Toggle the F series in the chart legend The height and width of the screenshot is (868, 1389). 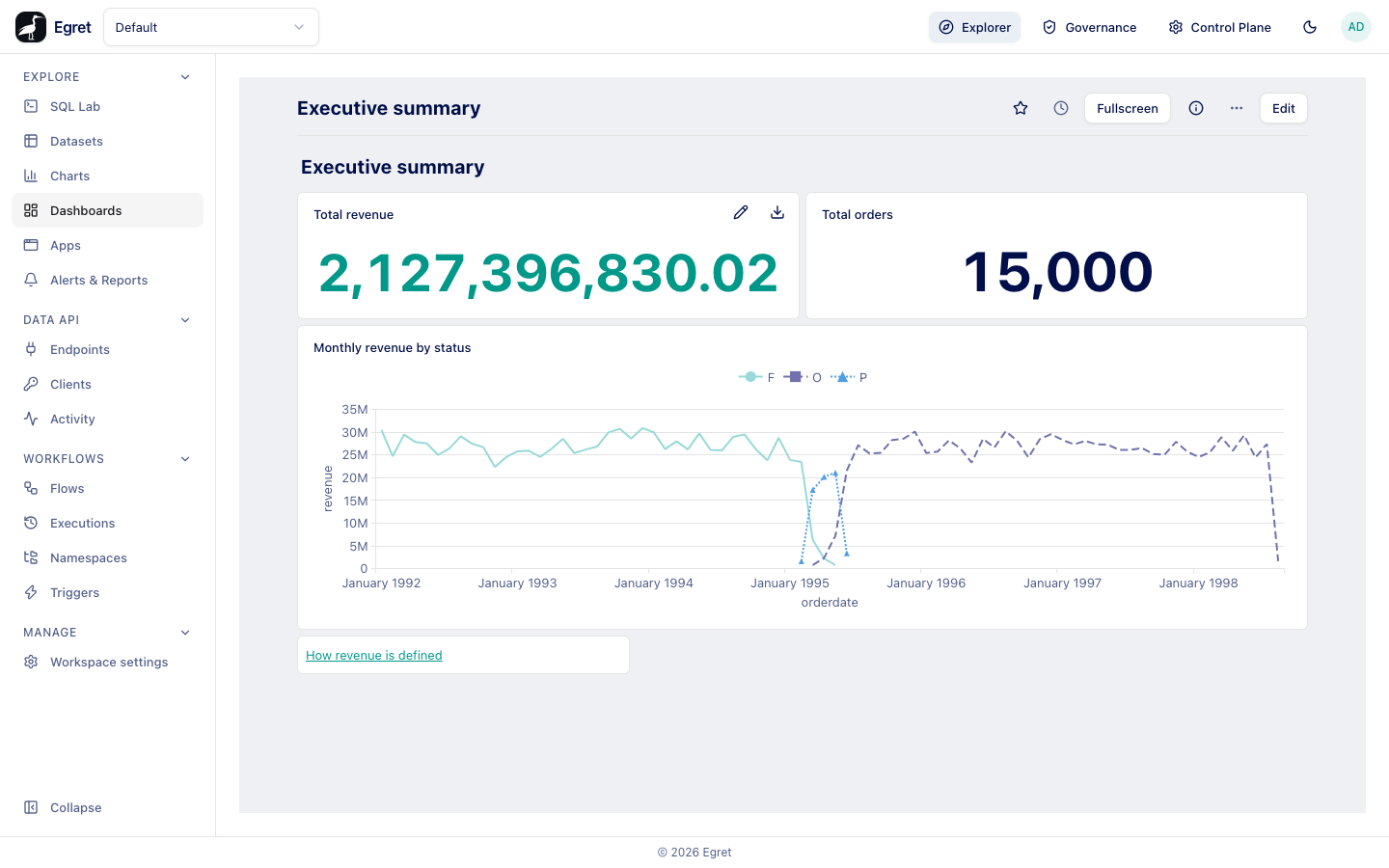(757, 377)
